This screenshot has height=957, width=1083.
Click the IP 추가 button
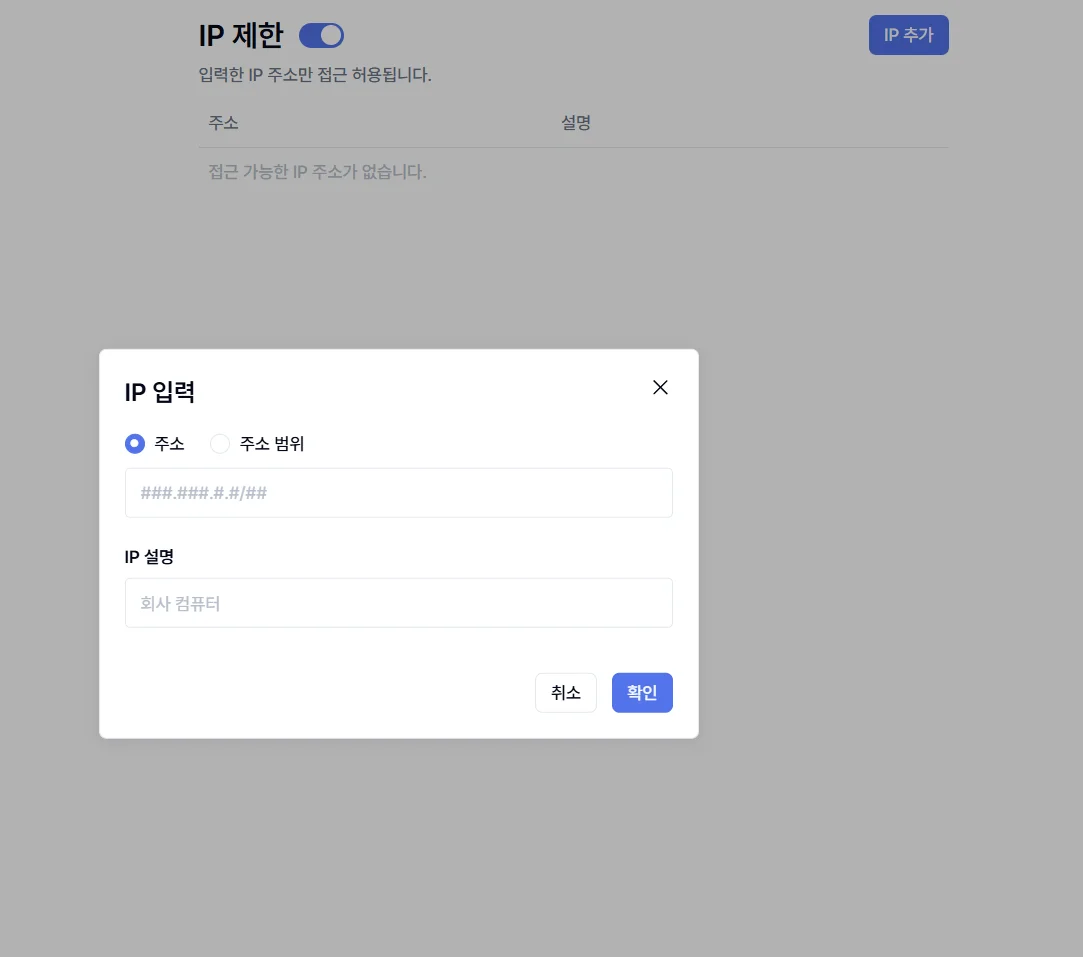tap(908, 35)
